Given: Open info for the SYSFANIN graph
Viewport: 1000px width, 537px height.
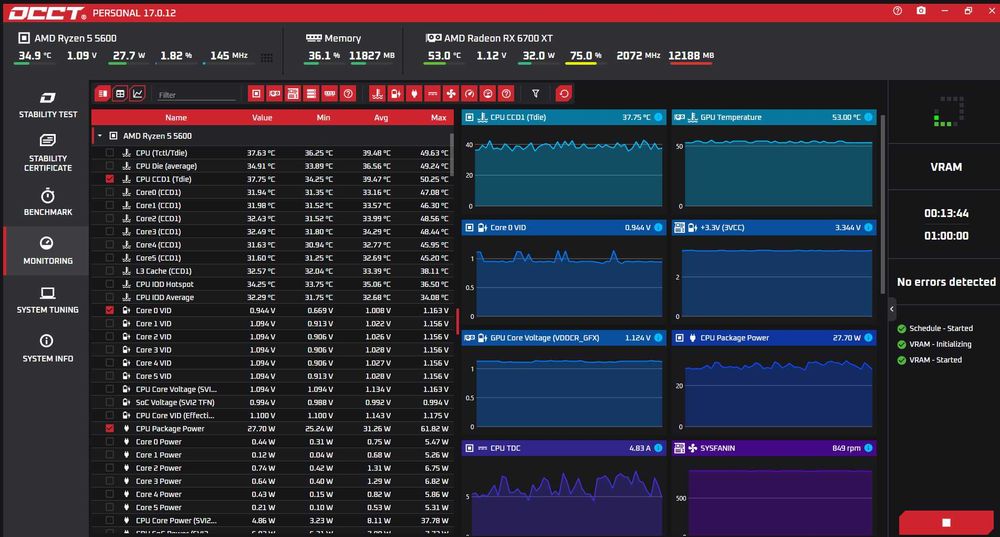Looking at the screenshot, I should coord(868,448).
